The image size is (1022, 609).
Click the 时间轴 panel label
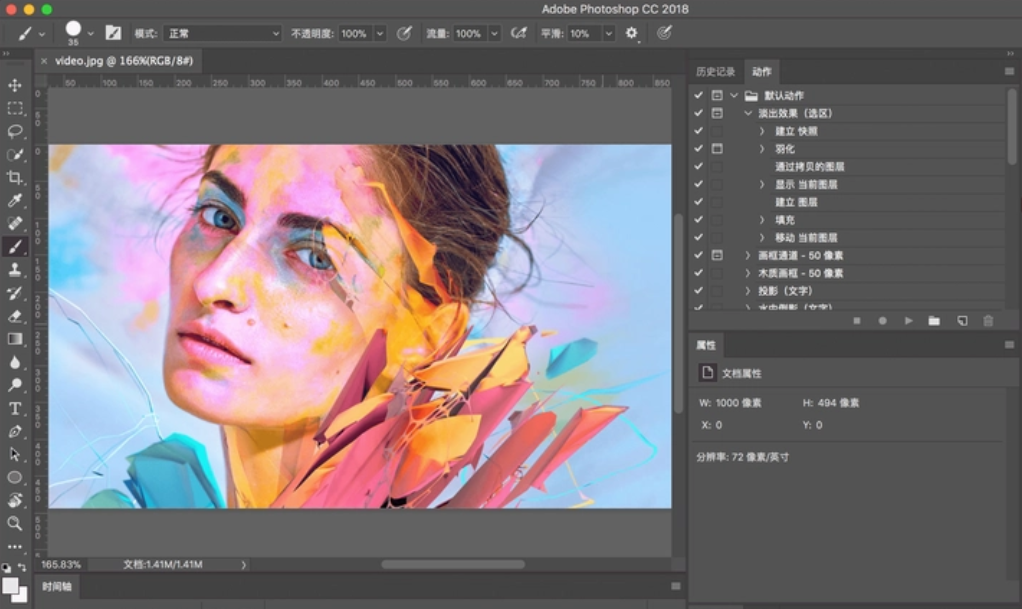point(57,586)
